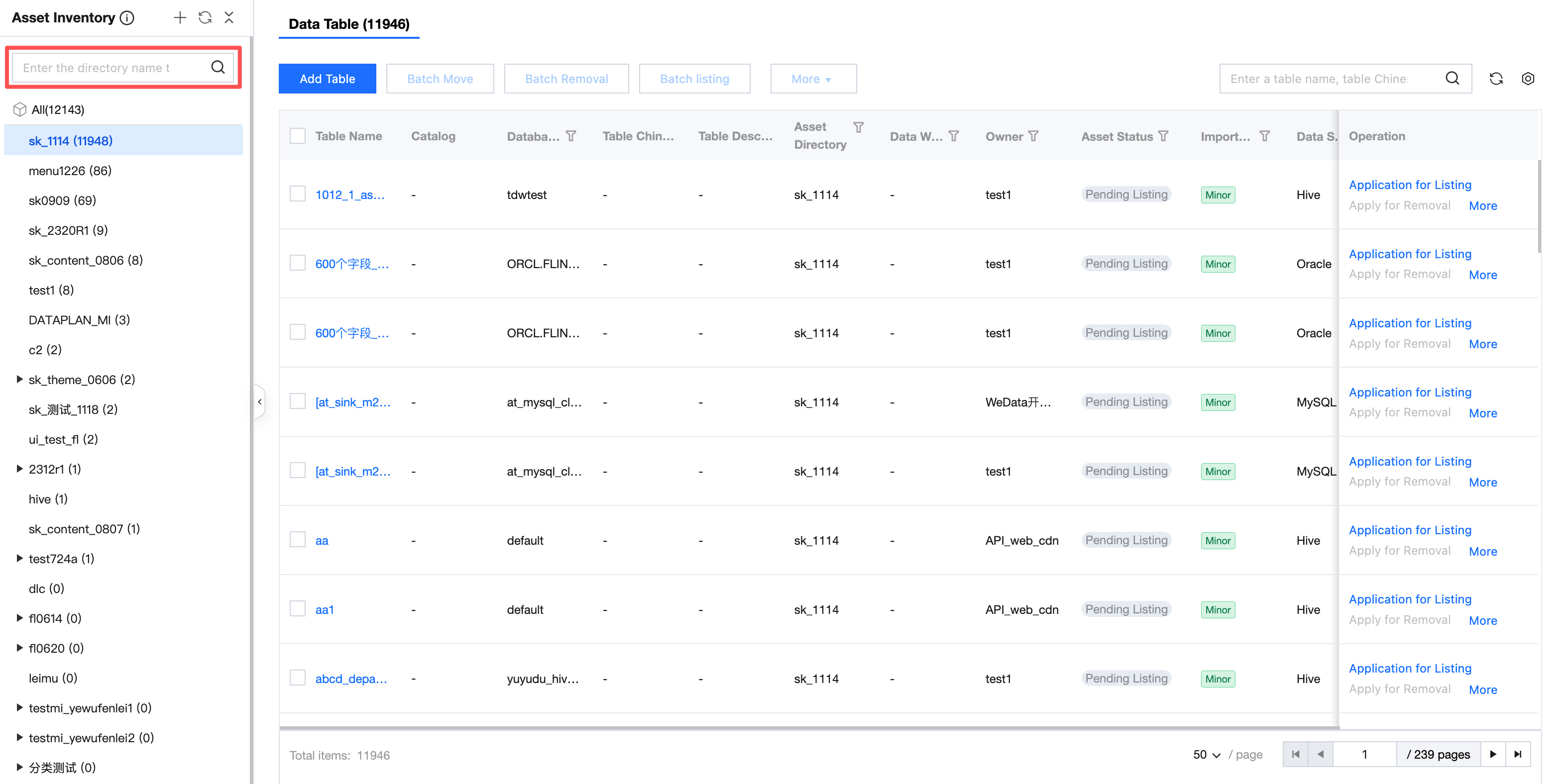Click the Add Table button

pos(327,79)
